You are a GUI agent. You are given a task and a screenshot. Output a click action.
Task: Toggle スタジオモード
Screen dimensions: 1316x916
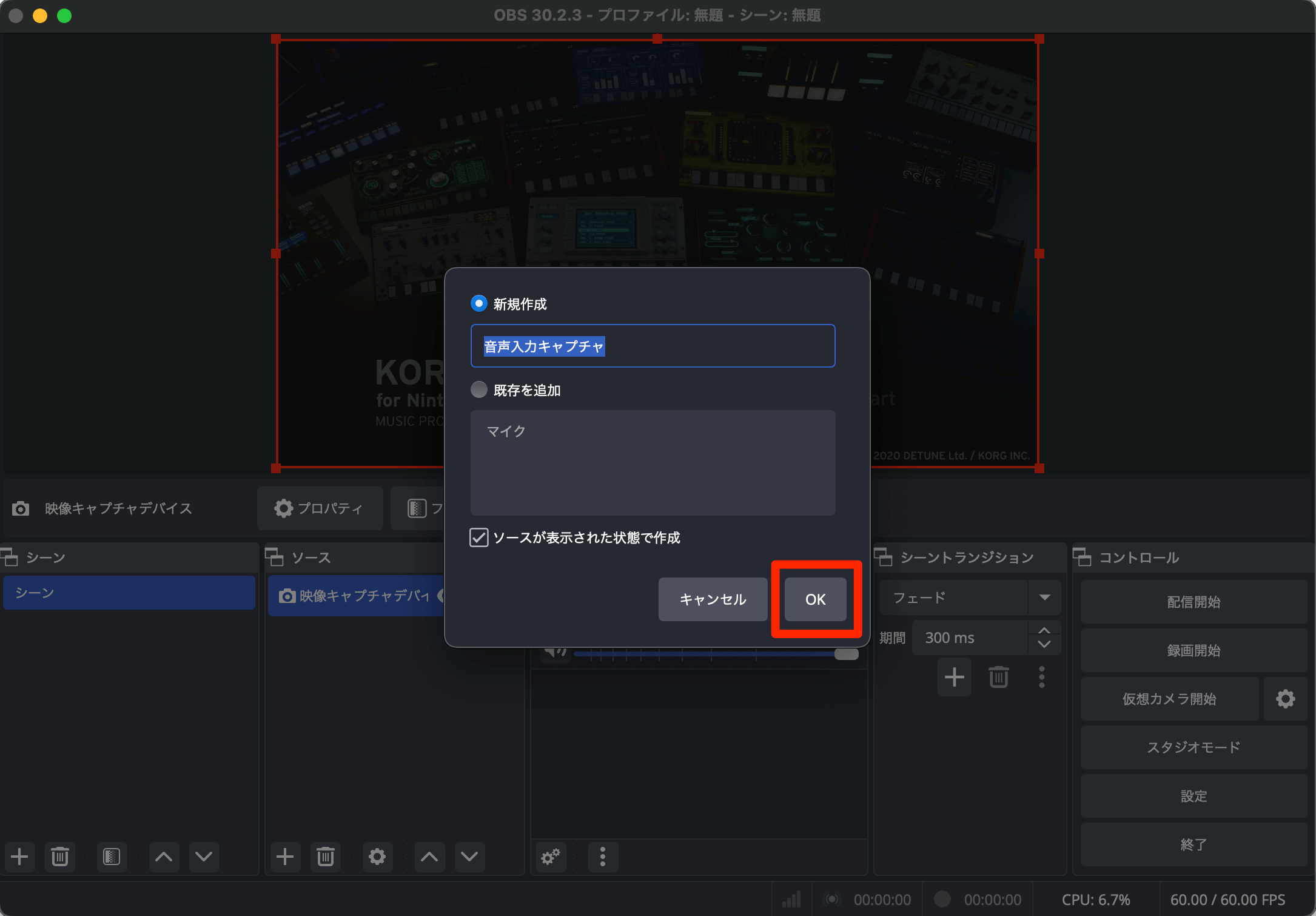tap(1193, 747)
